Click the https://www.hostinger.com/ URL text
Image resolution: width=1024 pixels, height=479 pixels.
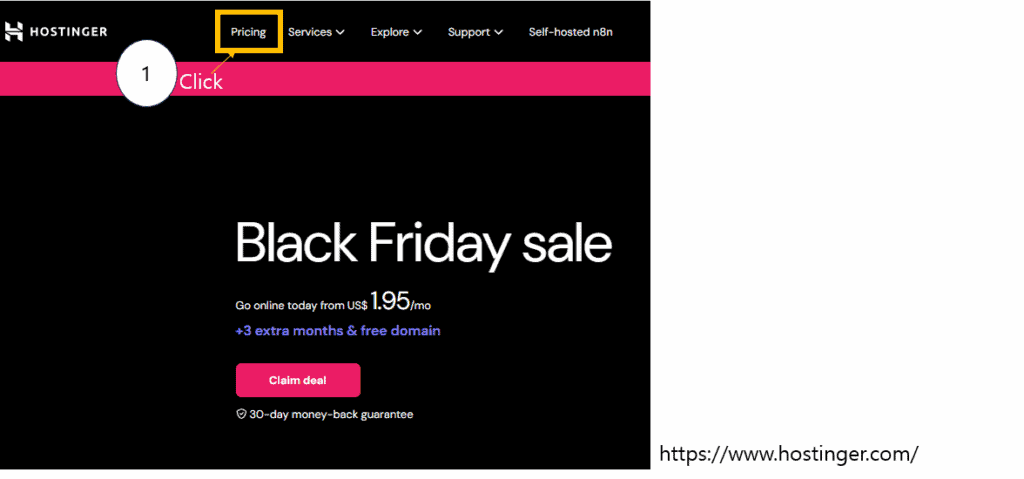point(788,454)
